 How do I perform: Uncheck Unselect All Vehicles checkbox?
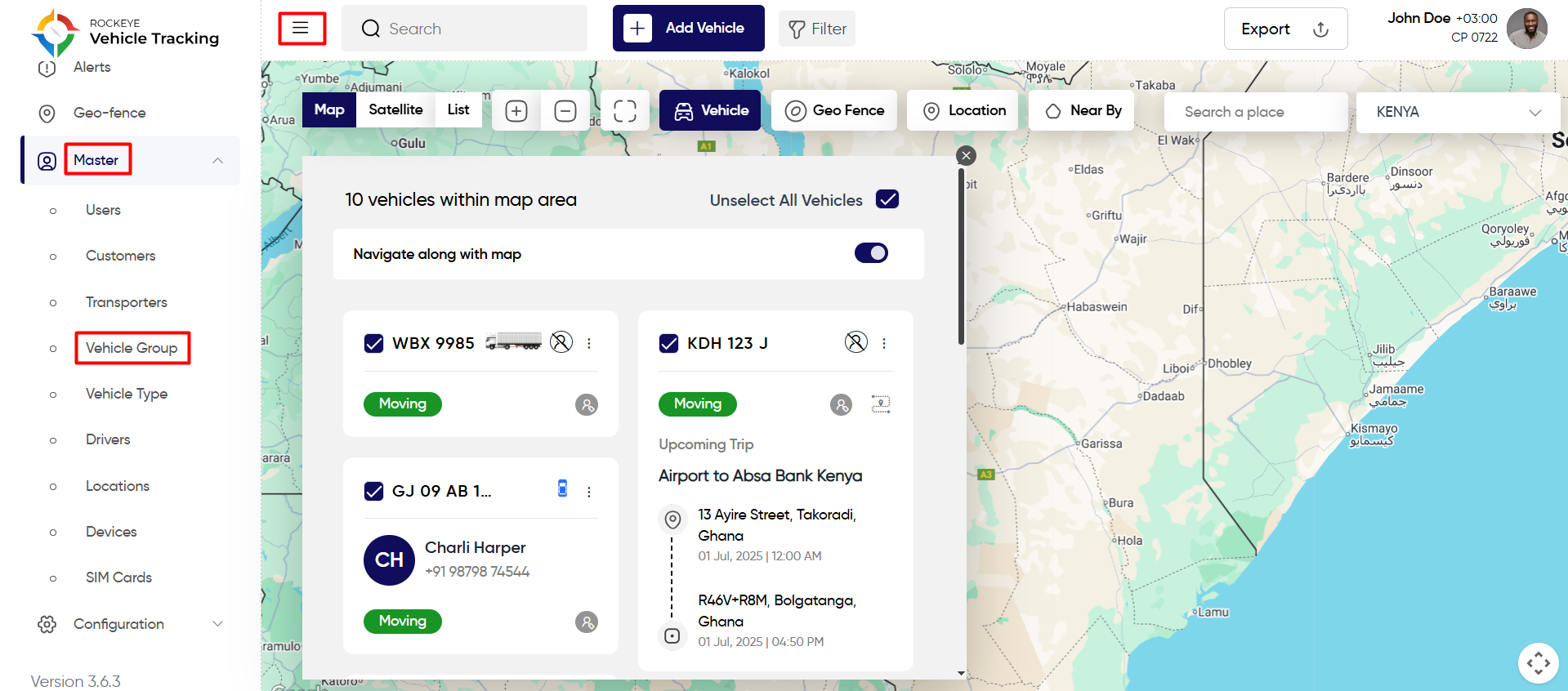point(887,199)
